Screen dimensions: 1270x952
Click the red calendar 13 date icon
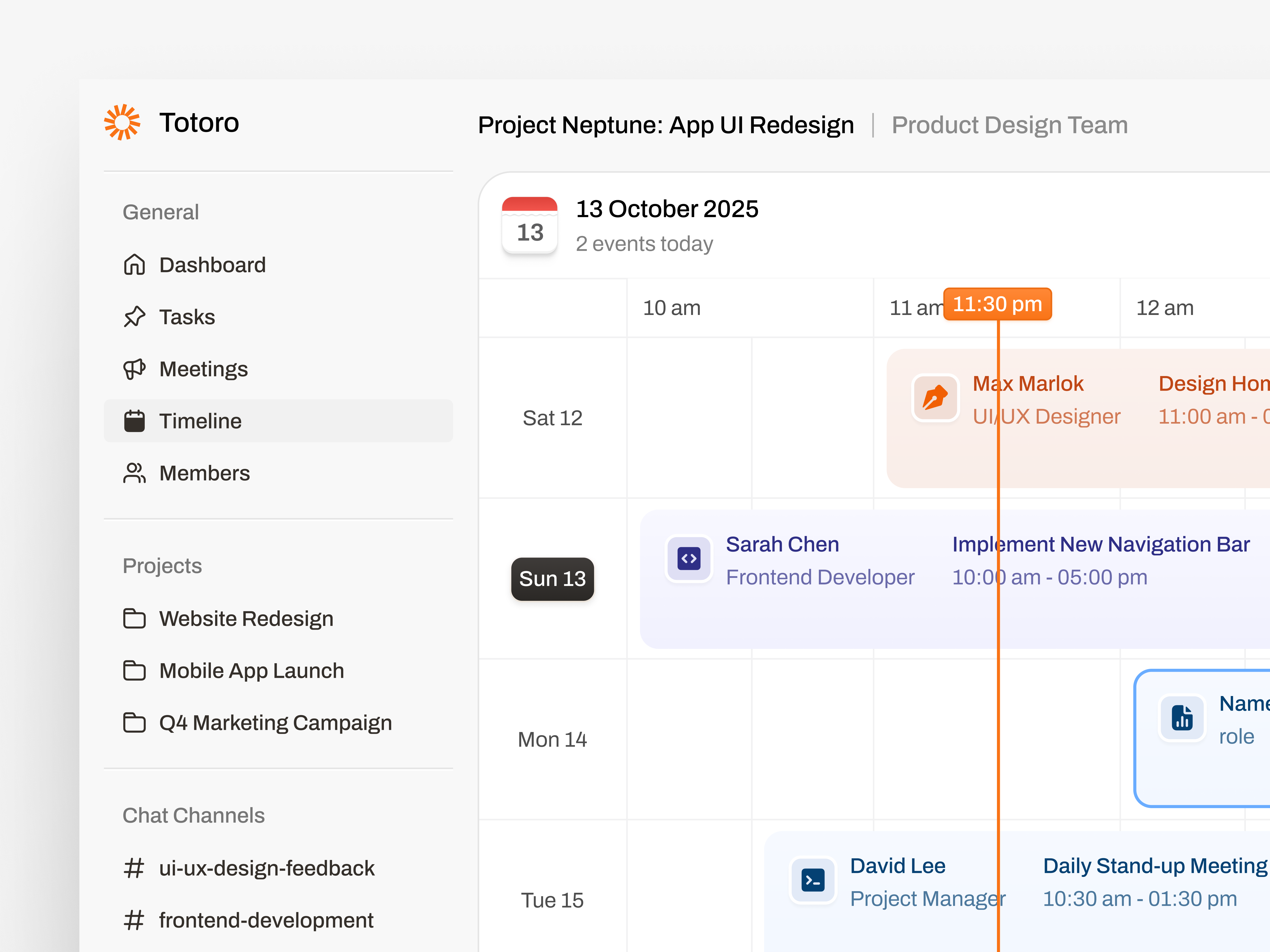(529, 225)
